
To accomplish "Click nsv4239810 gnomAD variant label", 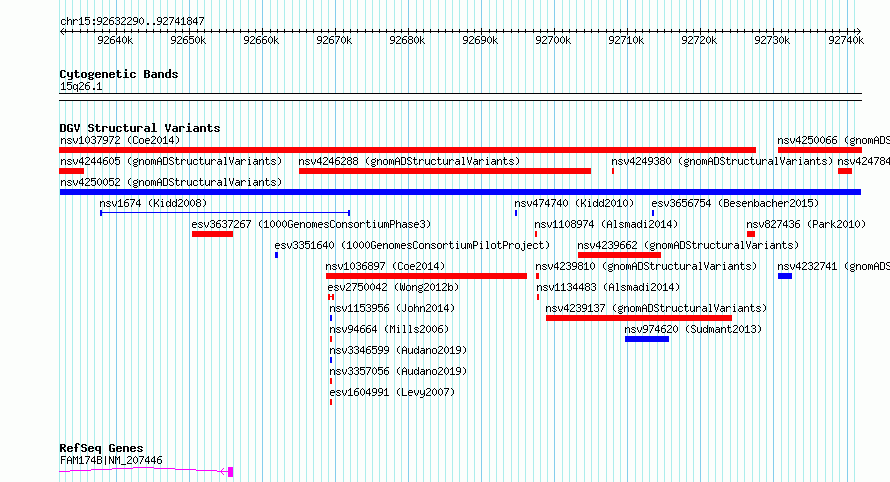I will tap(646, 266).
